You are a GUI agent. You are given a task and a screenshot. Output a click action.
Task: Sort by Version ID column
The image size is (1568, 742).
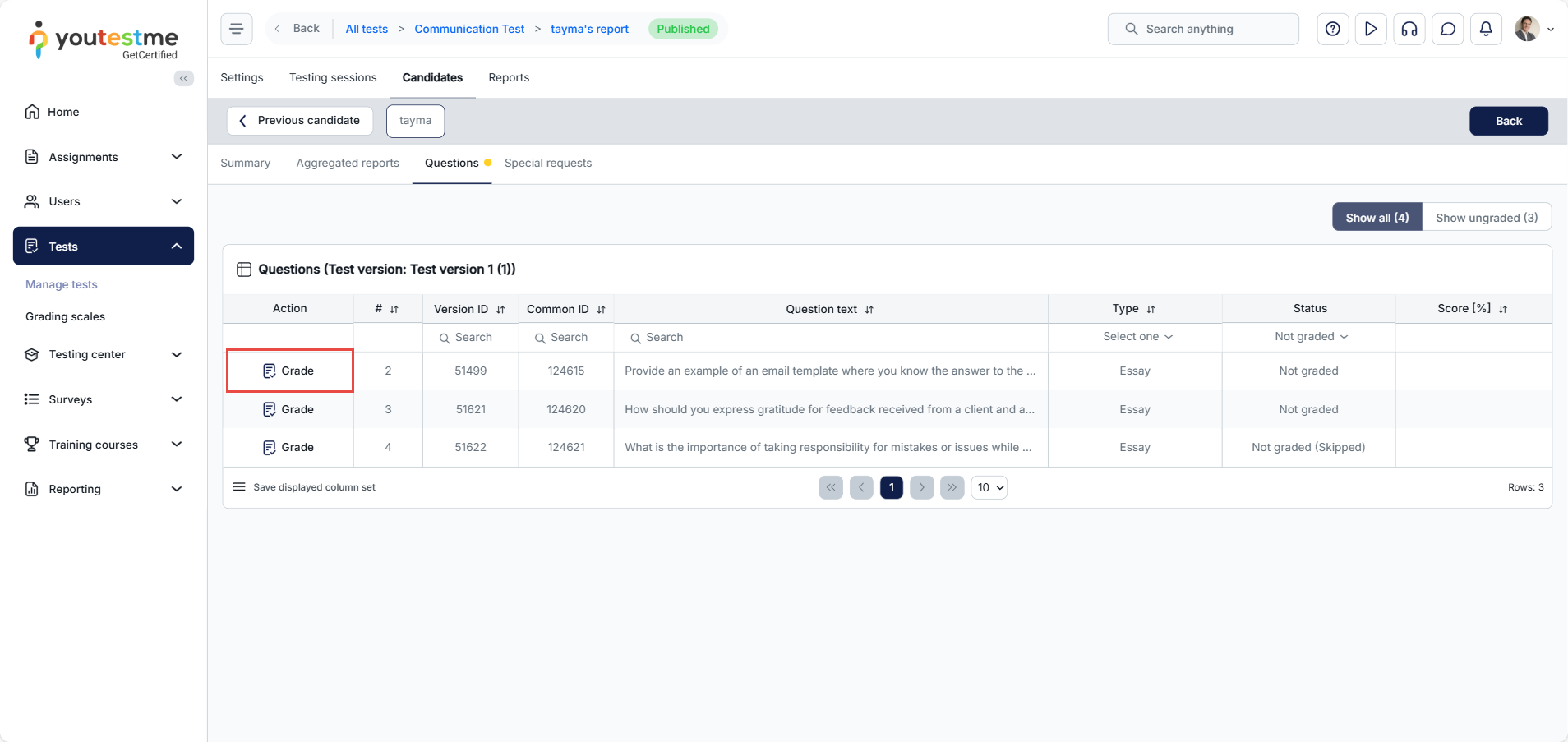point(500,310)
